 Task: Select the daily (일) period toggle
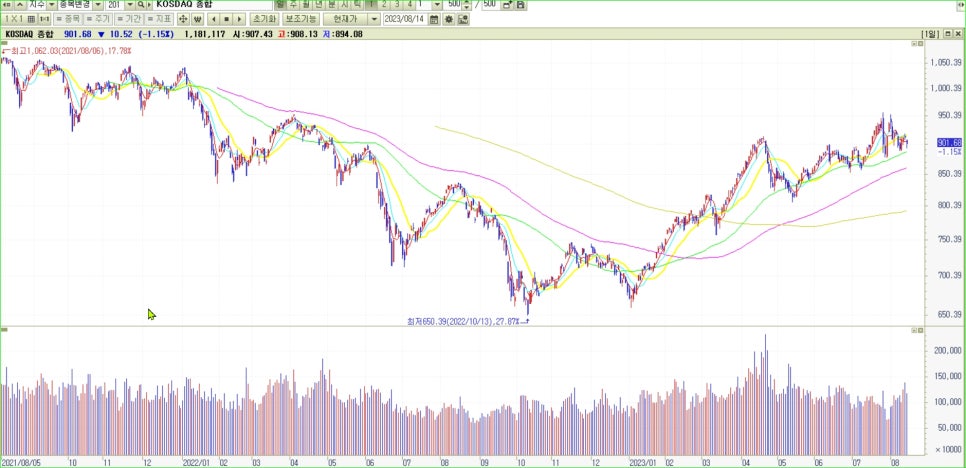(x=280, y=4)
